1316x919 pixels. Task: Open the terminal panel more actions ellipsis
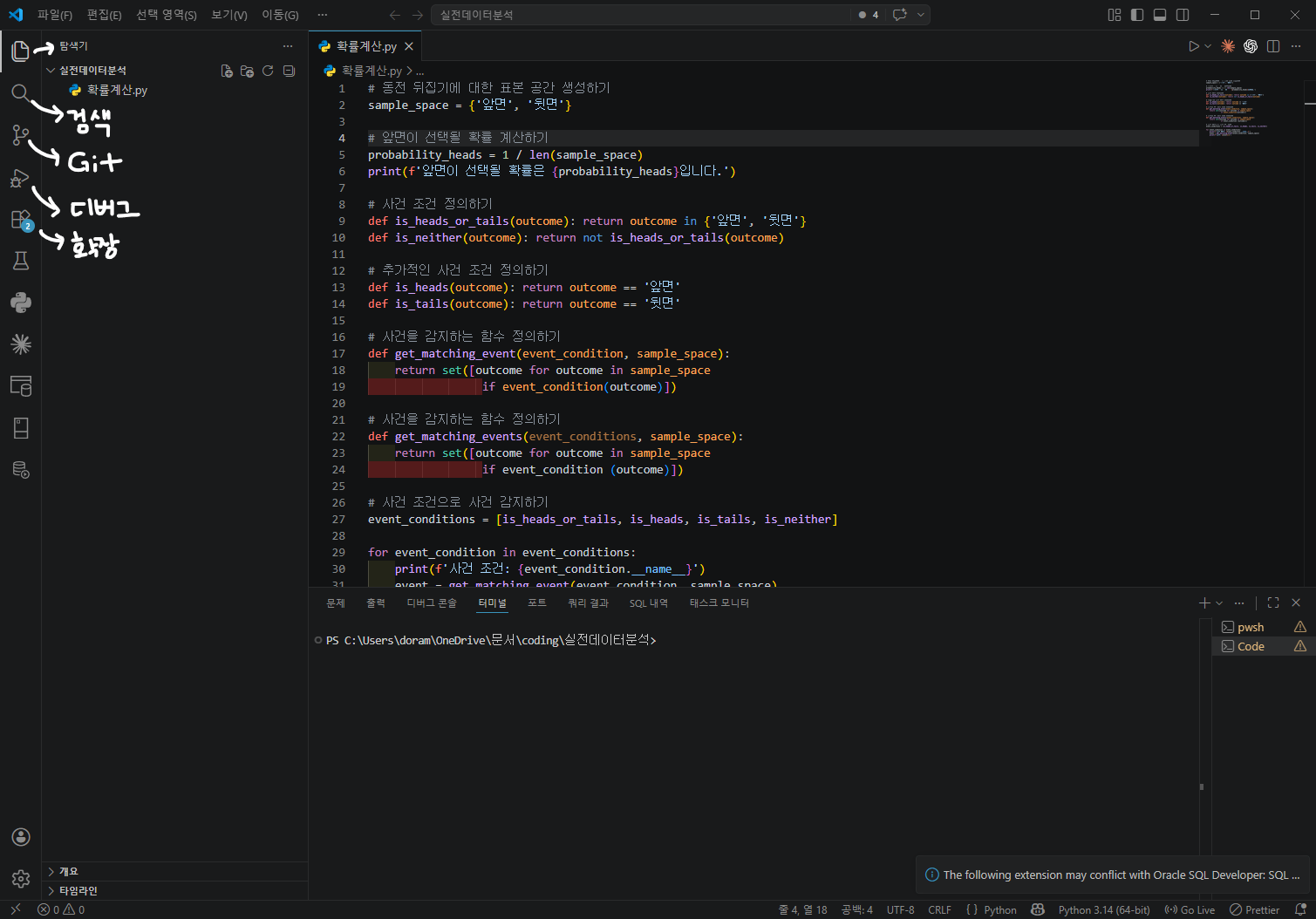pos(1239,602)
